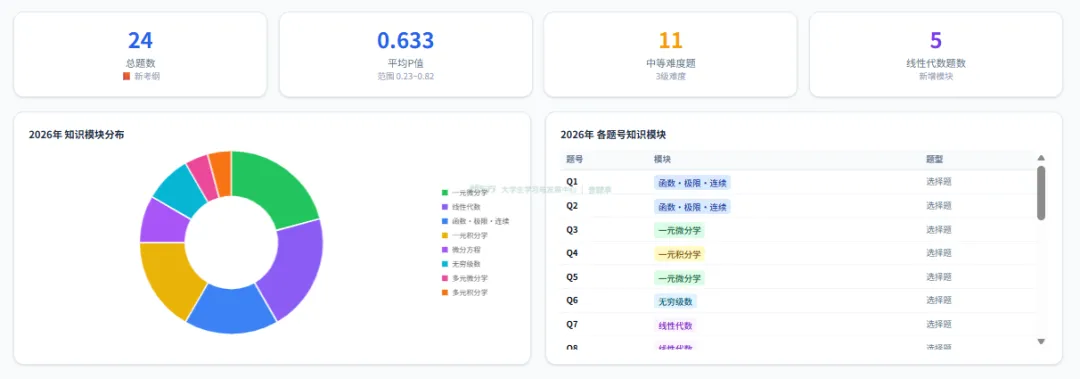Click 选择题 in the Q7 row

pos(939,325)
